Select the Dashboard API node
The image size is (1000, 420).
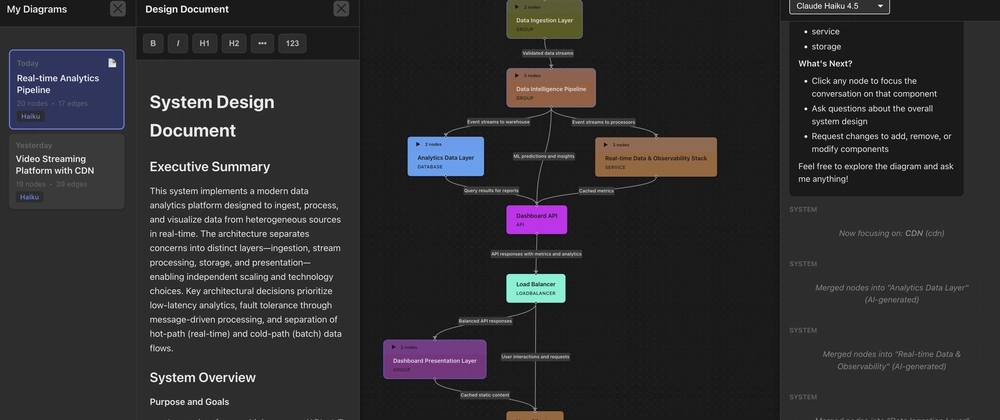pos(536,219)
